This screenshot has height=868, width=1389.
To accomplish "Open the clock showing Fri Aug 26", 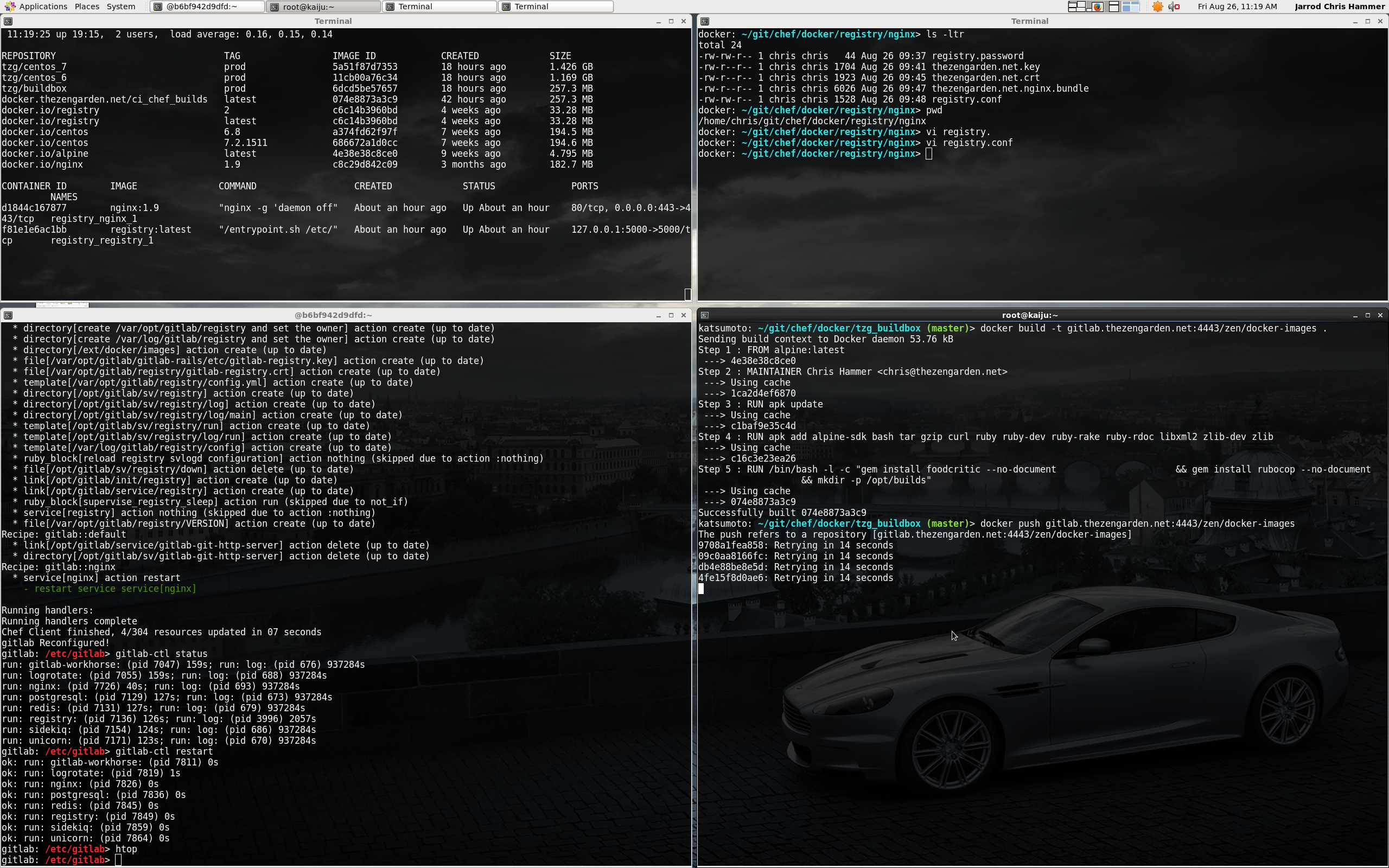I will 1237,7.
